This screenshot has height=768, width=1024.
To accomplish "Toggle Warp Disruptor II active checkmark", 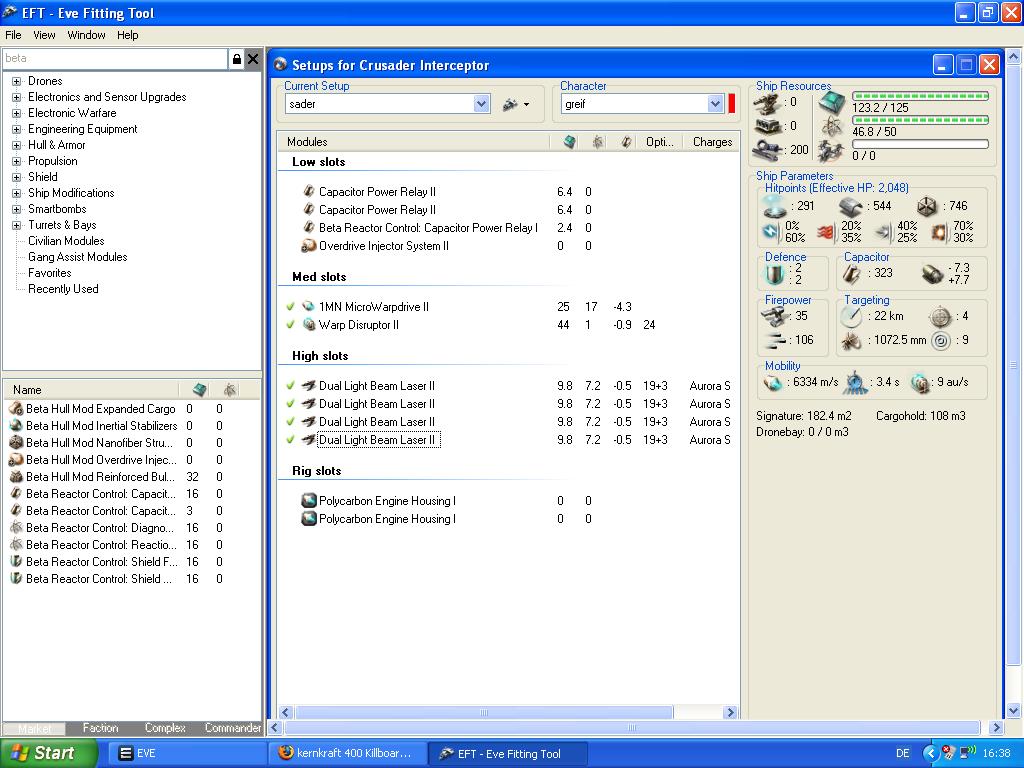I will pyautogui.click(x=291, y=325).
